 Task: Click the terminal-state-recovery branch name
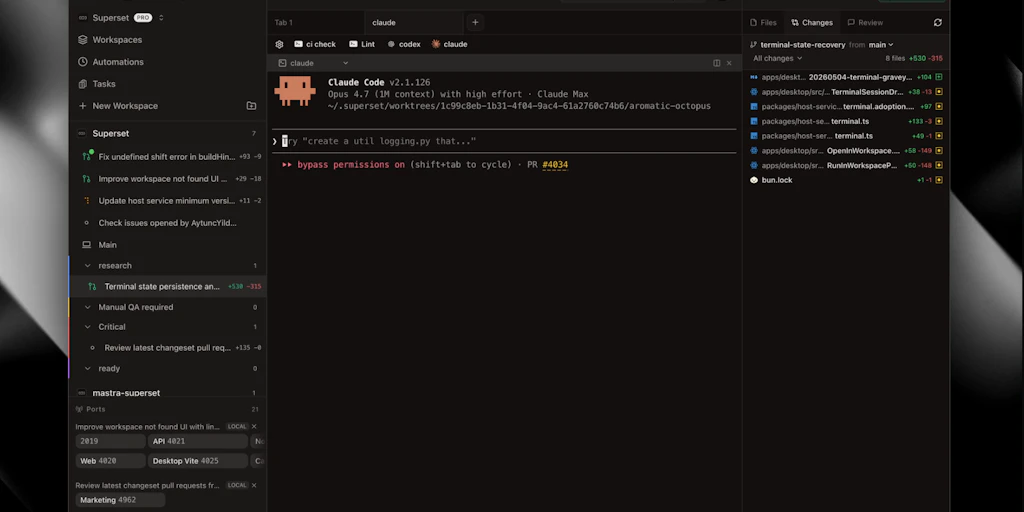(x=803, y=45)
